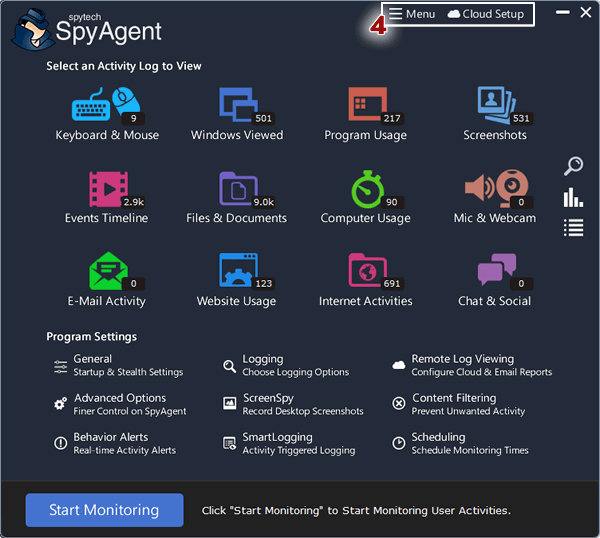The width and height of the screenshot is (600, 538).
Task: Open the bar chart reports icon
Action: pyautogui.click(x=573, y=197)
